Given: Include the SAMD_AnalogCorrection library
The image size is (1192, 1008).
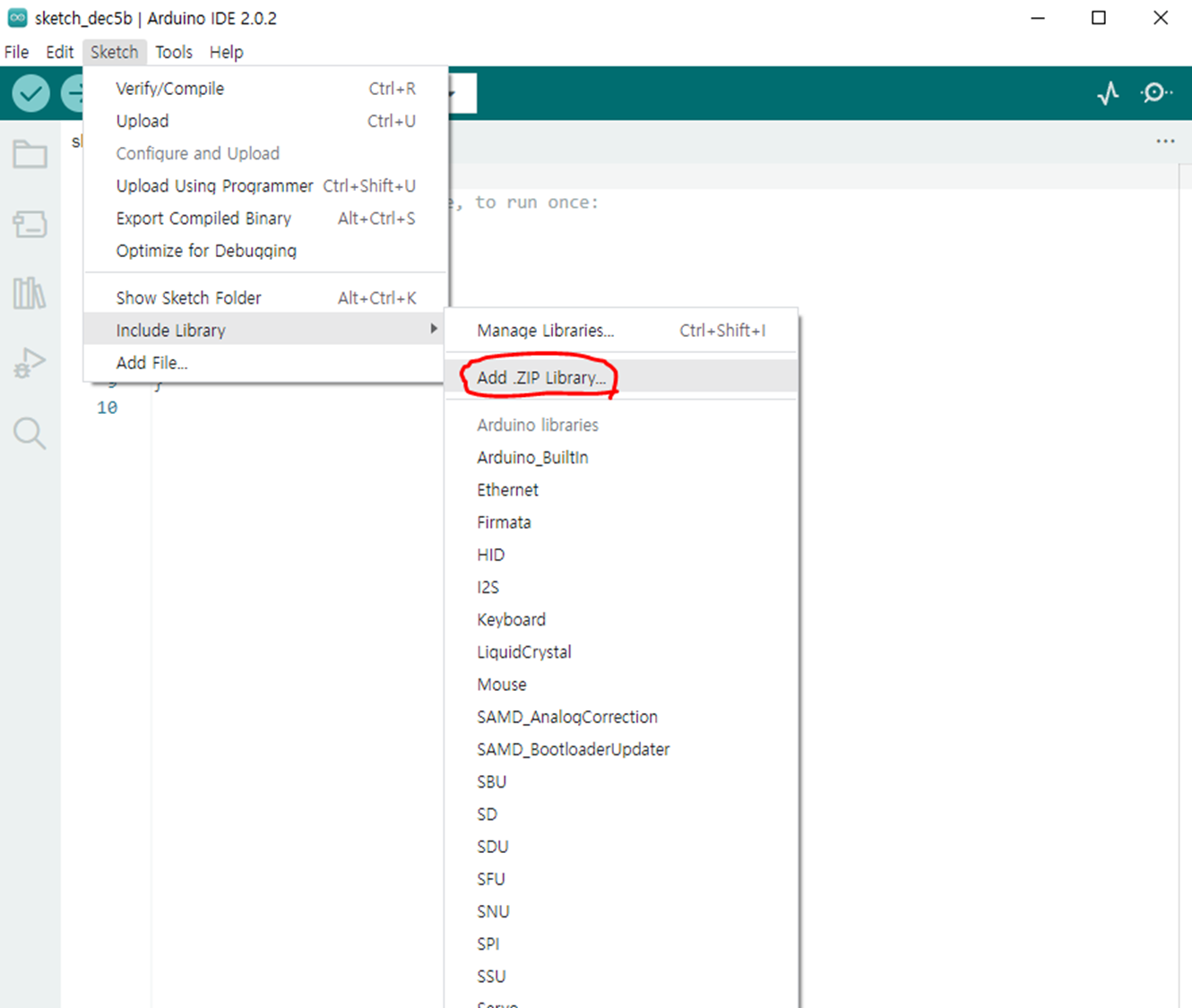Looking at the screenshot, I should (x=621, y=717).
